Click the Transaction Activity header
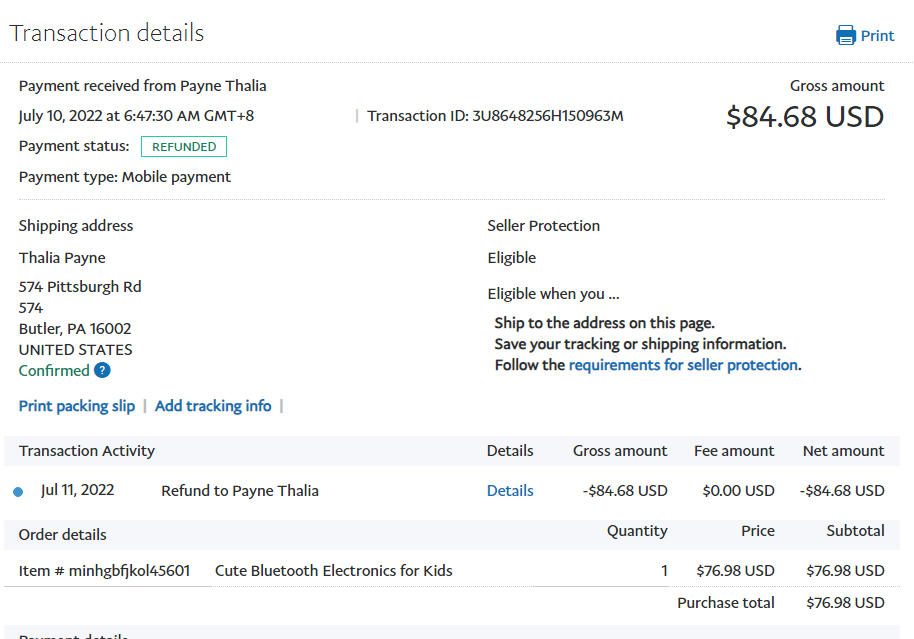 [87, 451]
